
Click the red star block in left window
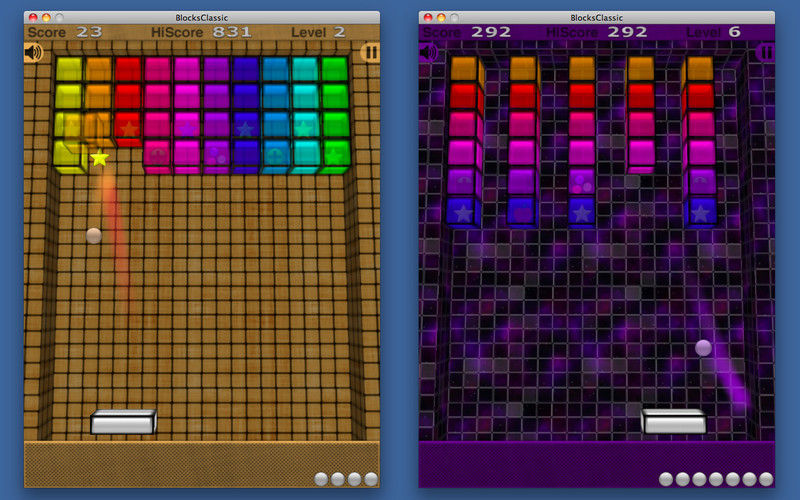coord(128,128)
